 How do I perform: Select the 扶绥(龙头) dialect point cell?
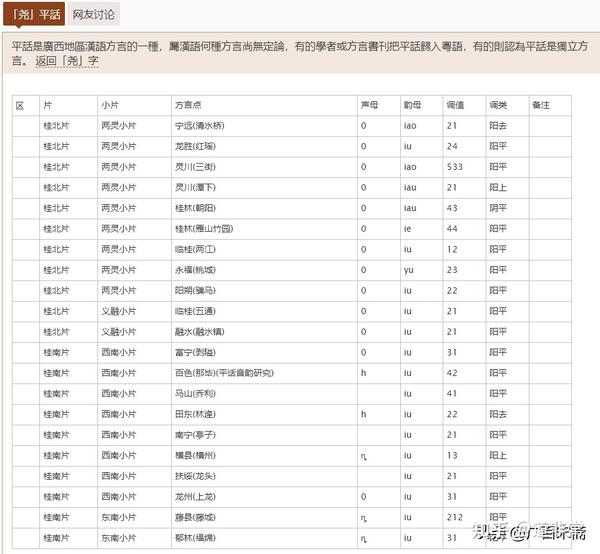264,477
